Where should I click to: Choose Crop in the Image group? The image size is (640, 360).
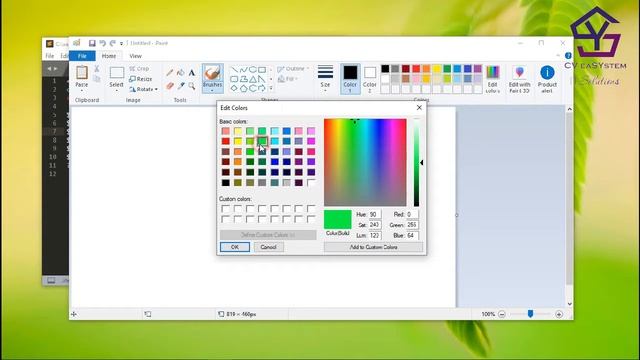[139, 69]
